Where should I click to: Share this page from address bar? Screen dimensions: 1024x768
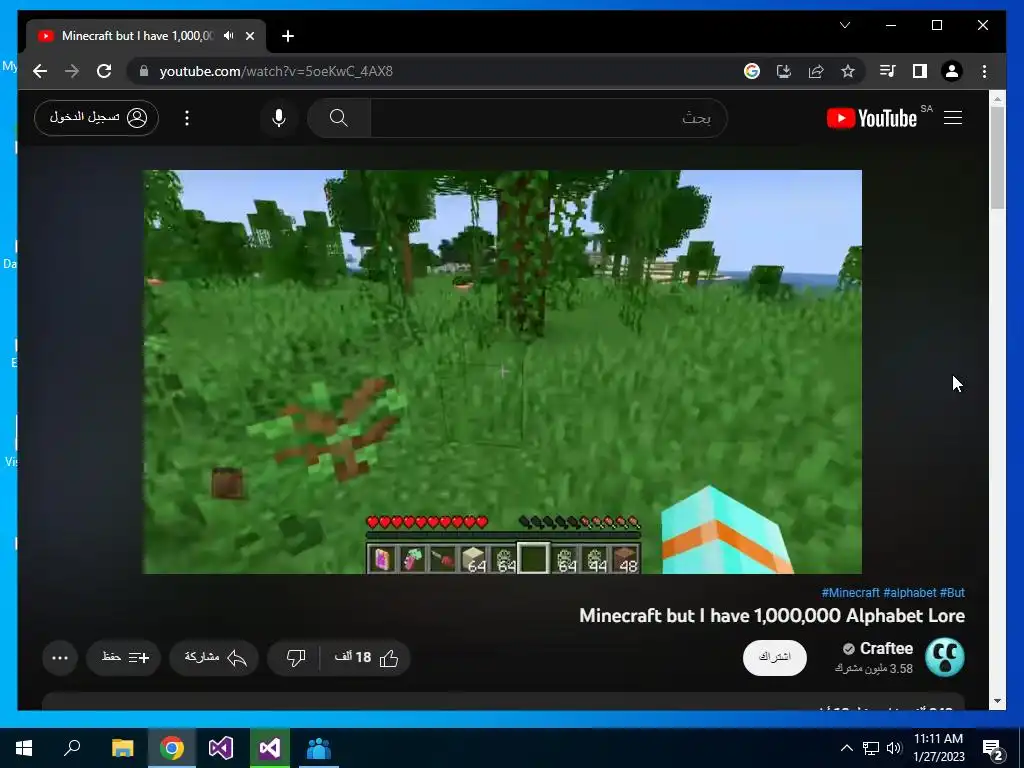coord(816,71)
